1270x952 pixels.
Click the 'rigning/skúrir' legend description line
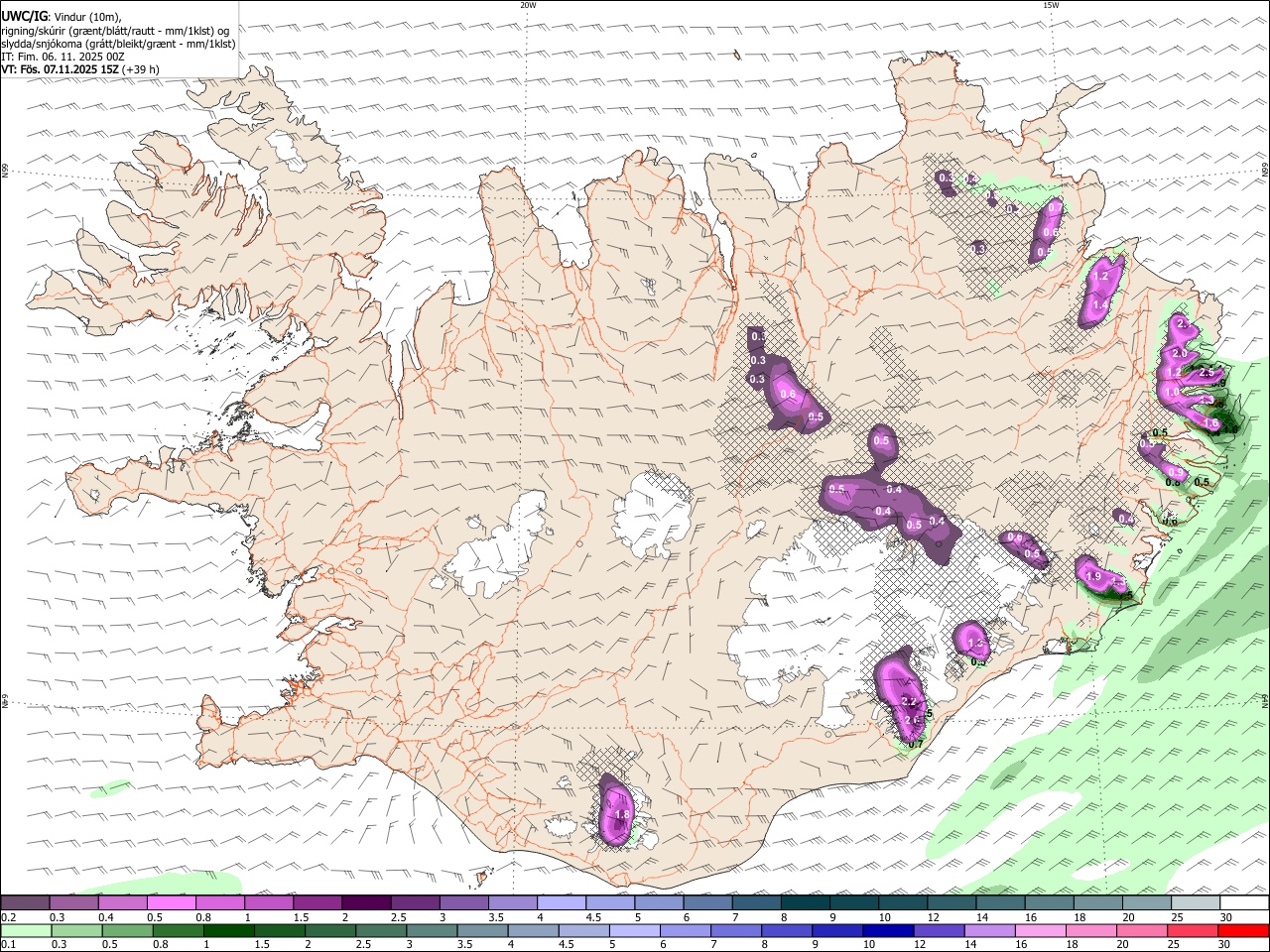[116, 30]
